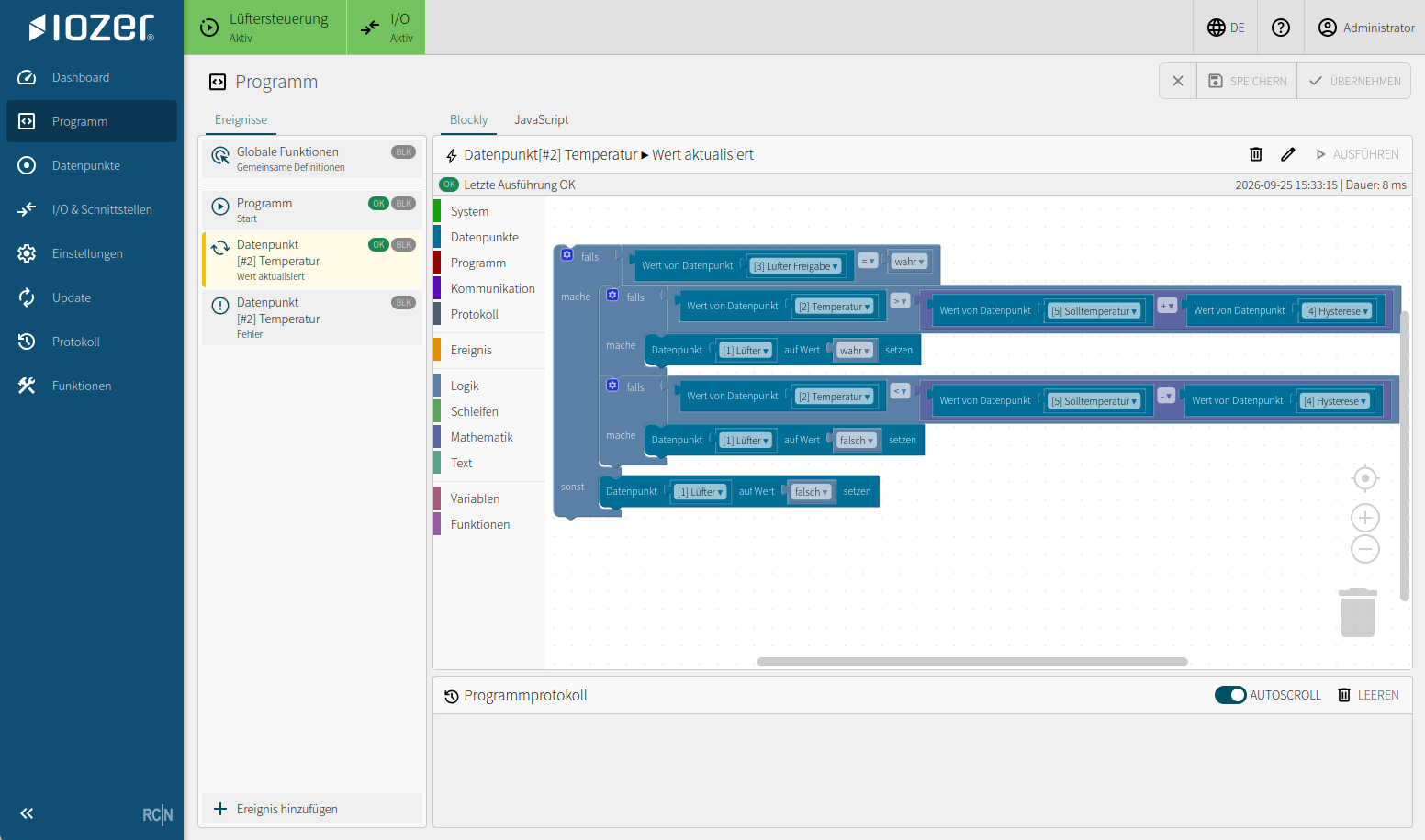Select the Ereignisse tab
Screen dimensions: 1425x840
tap(241, 119)
